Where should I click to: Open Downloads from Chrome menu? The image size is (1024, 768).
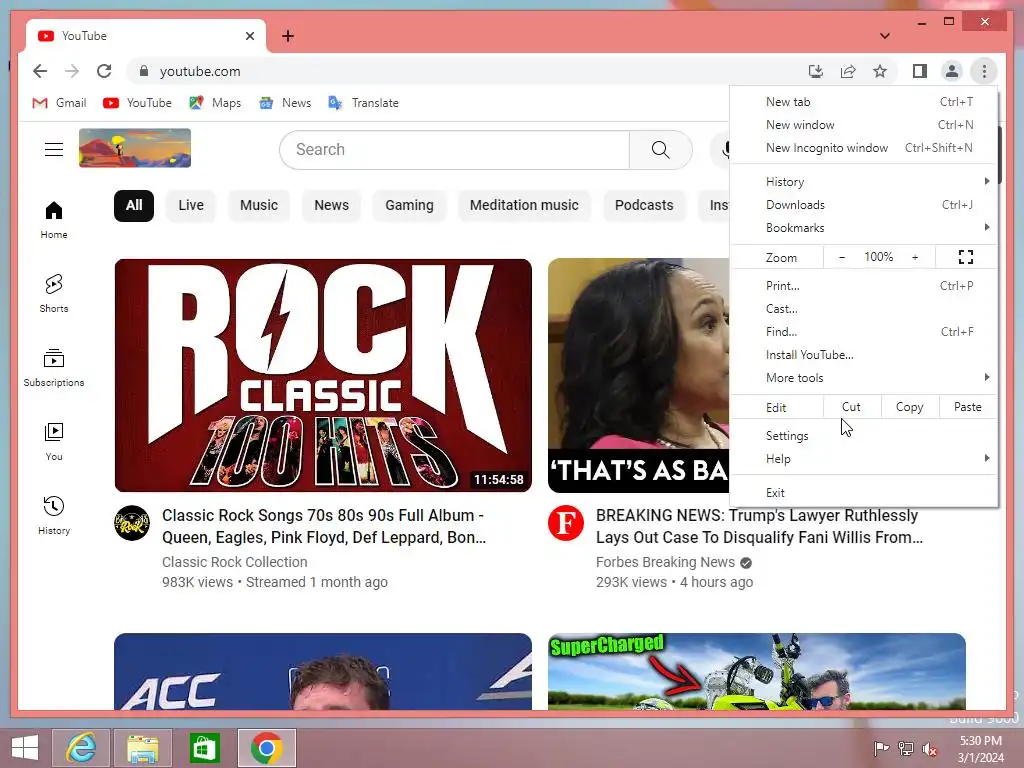pos(864,205)
